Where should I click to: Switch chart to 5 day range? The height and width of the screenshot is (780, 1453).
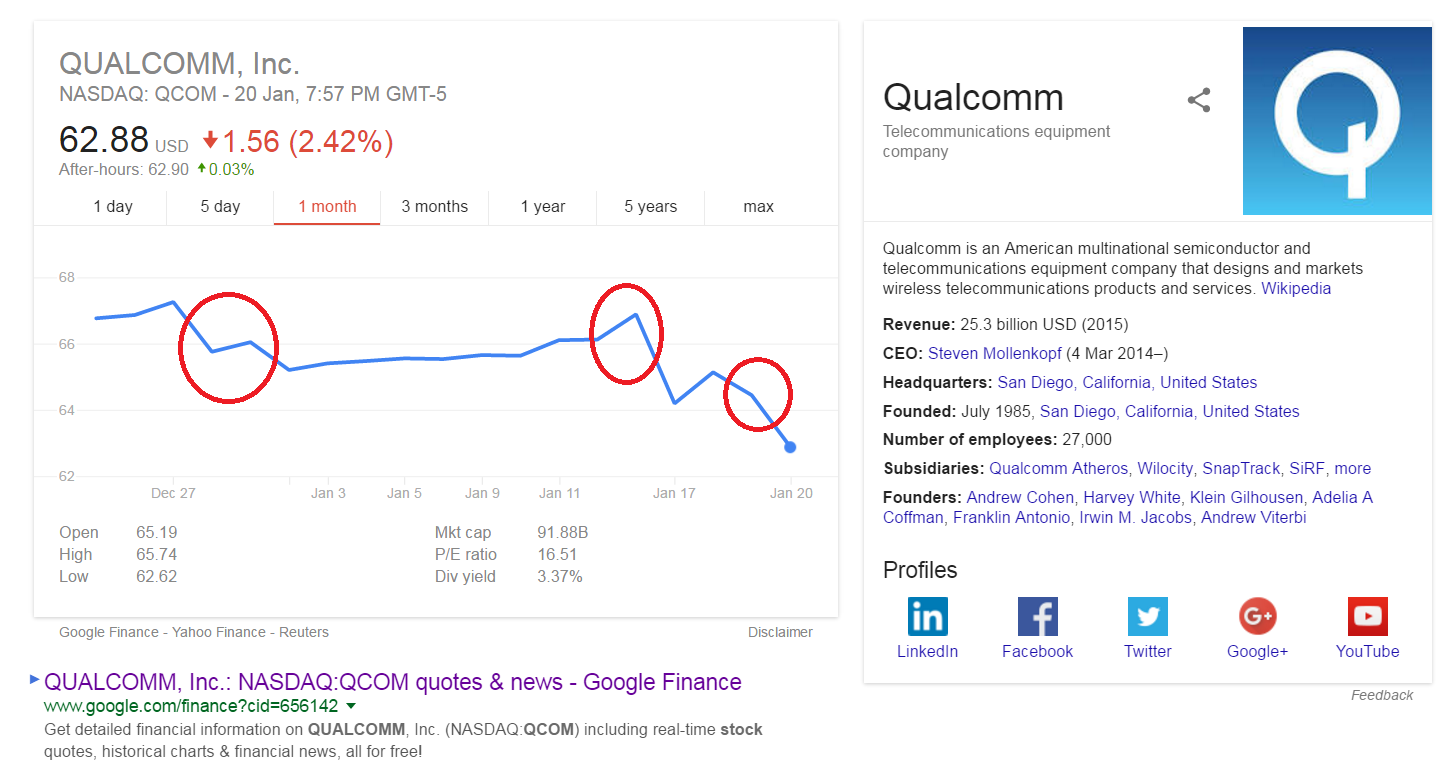click(x=220, y=206)
